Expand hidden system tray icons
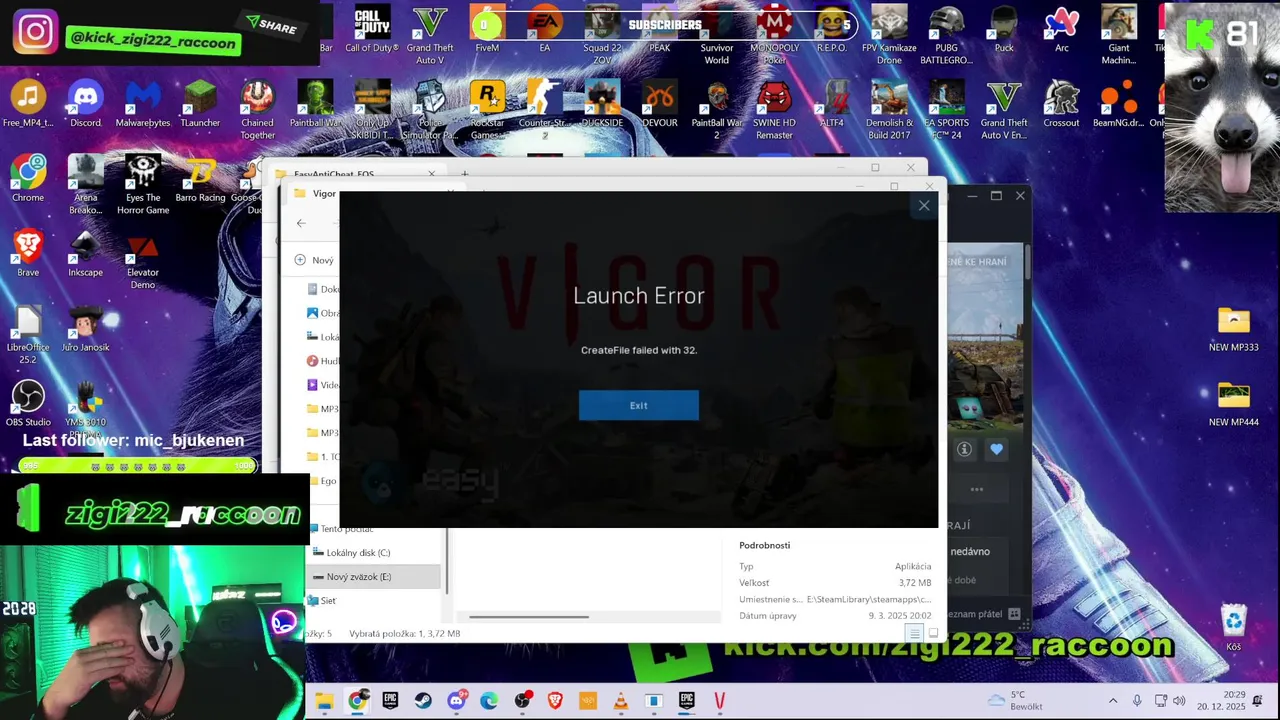1280x720 pixels. (x=1113, y=701)
